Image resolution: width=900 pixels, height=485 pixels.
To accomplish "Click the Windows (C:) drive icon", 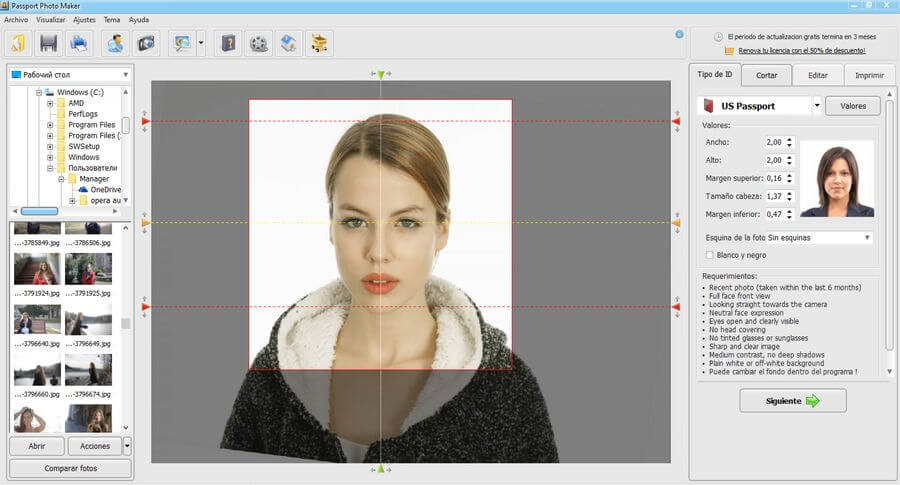I will tap(49, 92).
